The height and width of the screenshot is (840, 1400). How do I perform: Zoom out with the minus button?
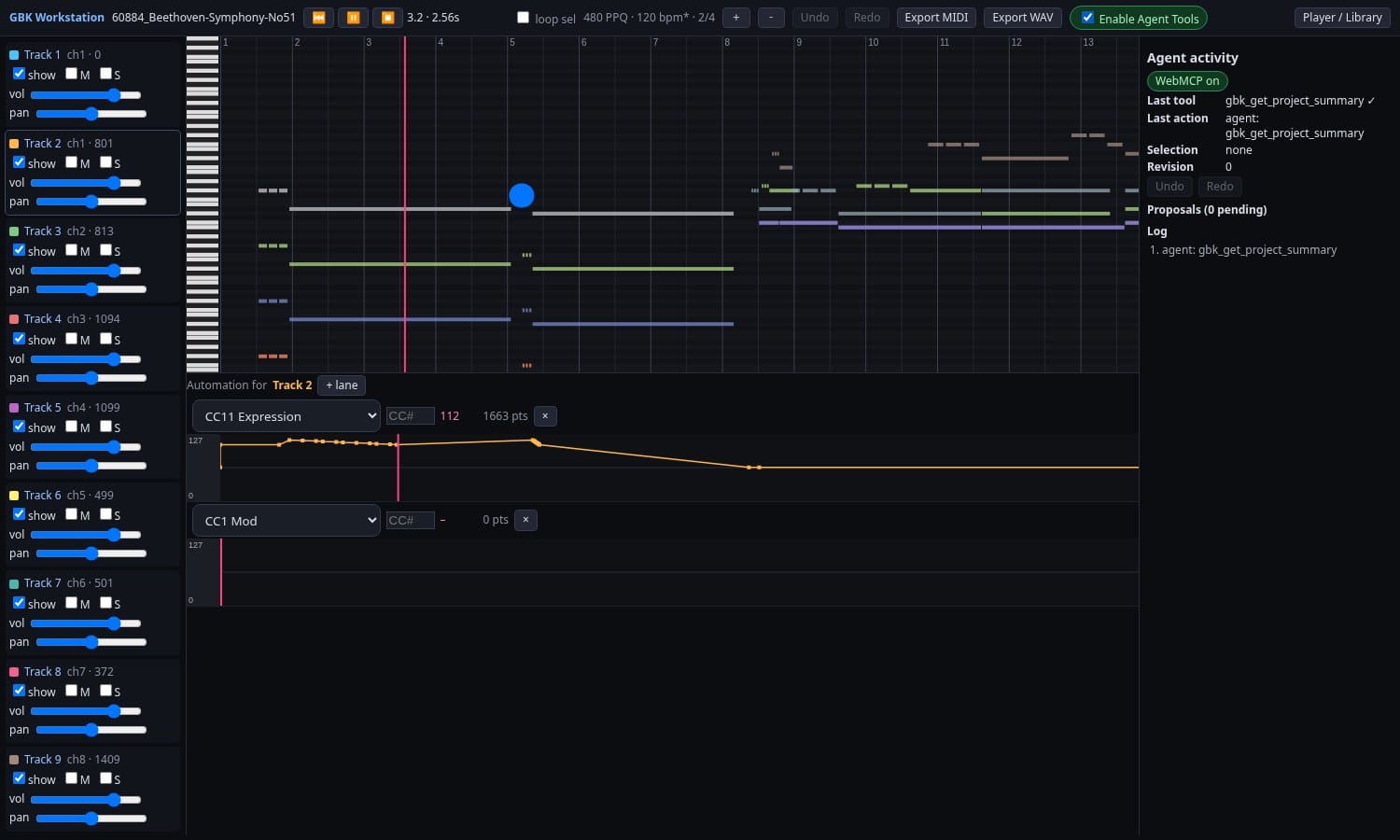[x=771, y=18]
